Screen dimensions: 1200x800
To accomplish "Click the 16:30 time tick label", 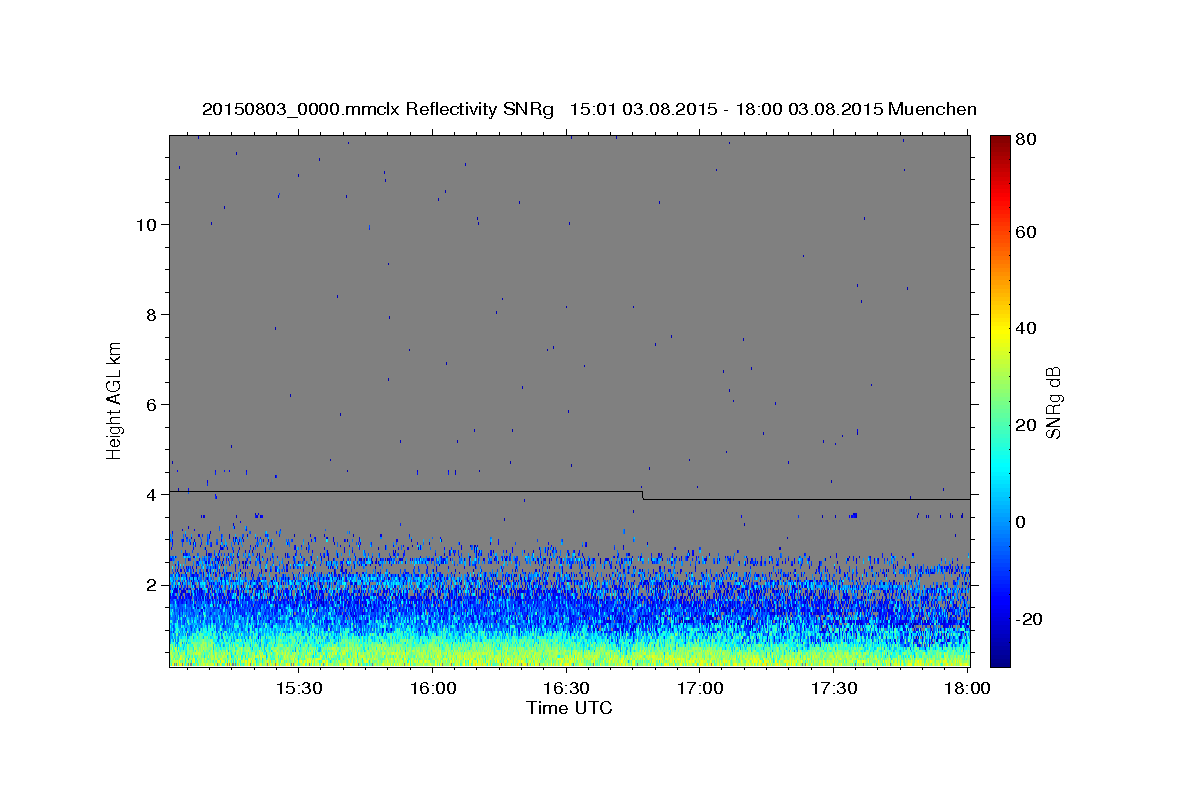I will 567,688.
